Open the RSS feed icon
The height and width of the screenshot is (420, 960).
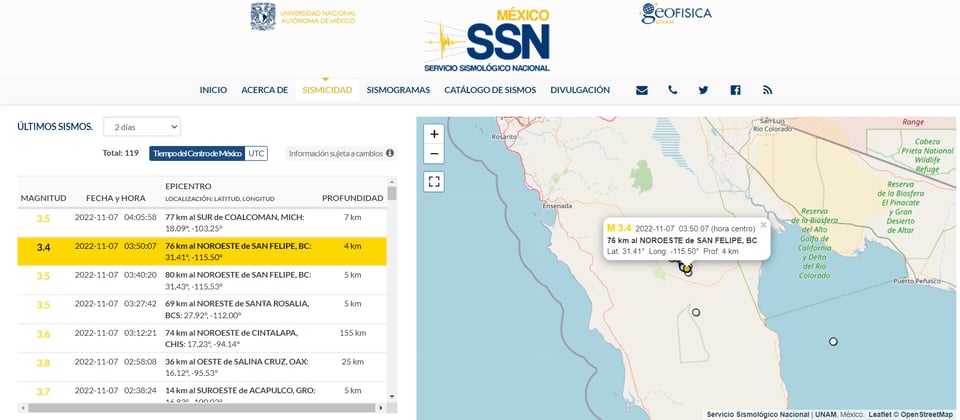click(767, 90)
